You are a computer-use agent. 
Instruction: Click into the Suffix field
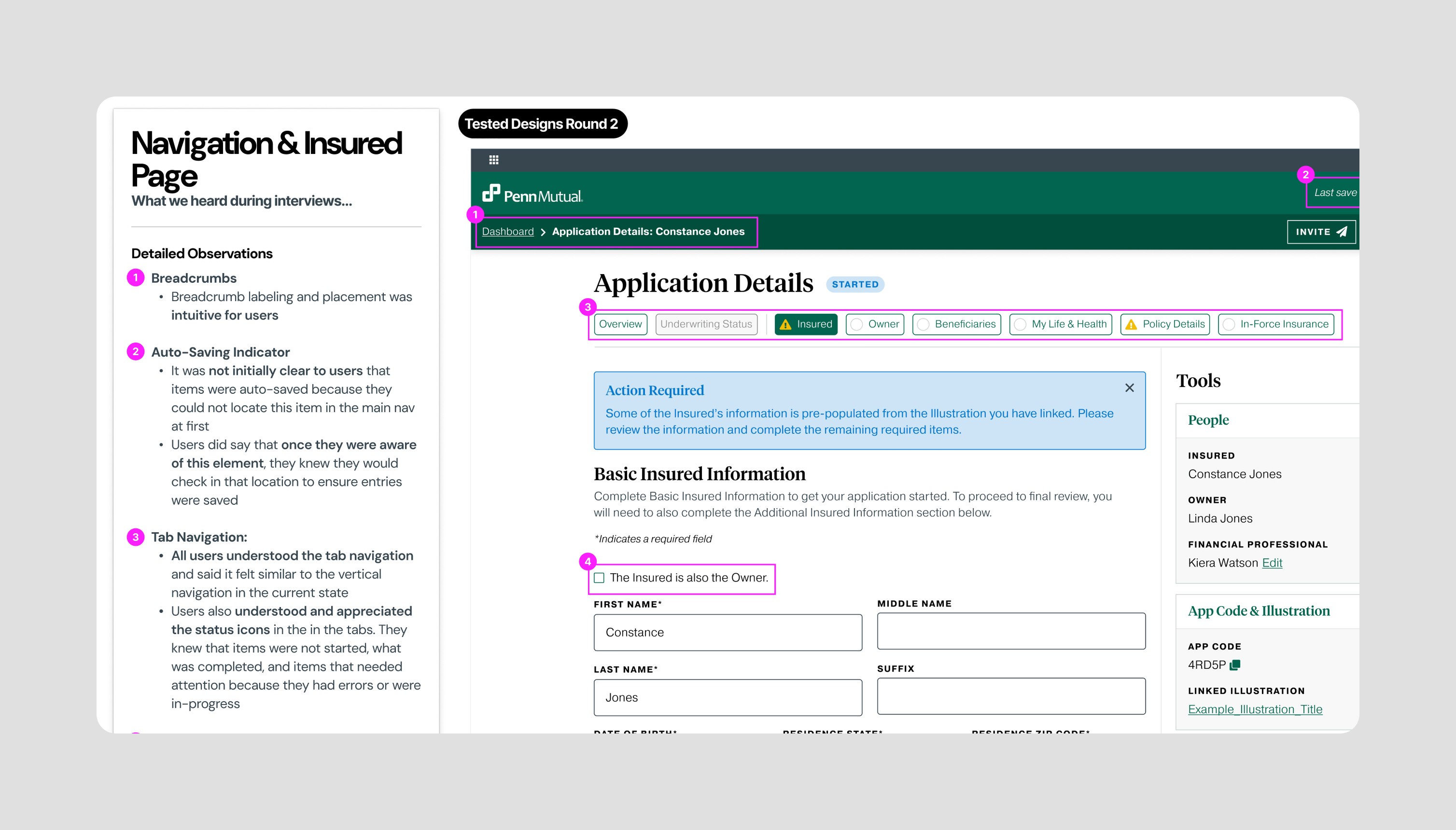1010,696
